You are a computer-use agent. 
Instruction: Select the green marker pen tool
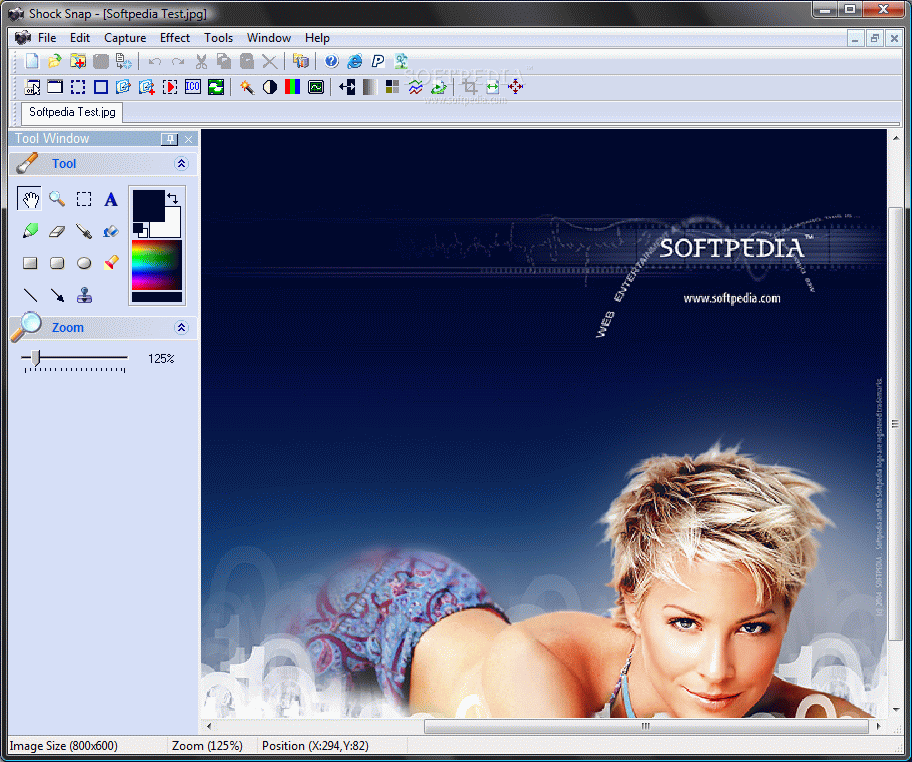[x=30, y=231]
